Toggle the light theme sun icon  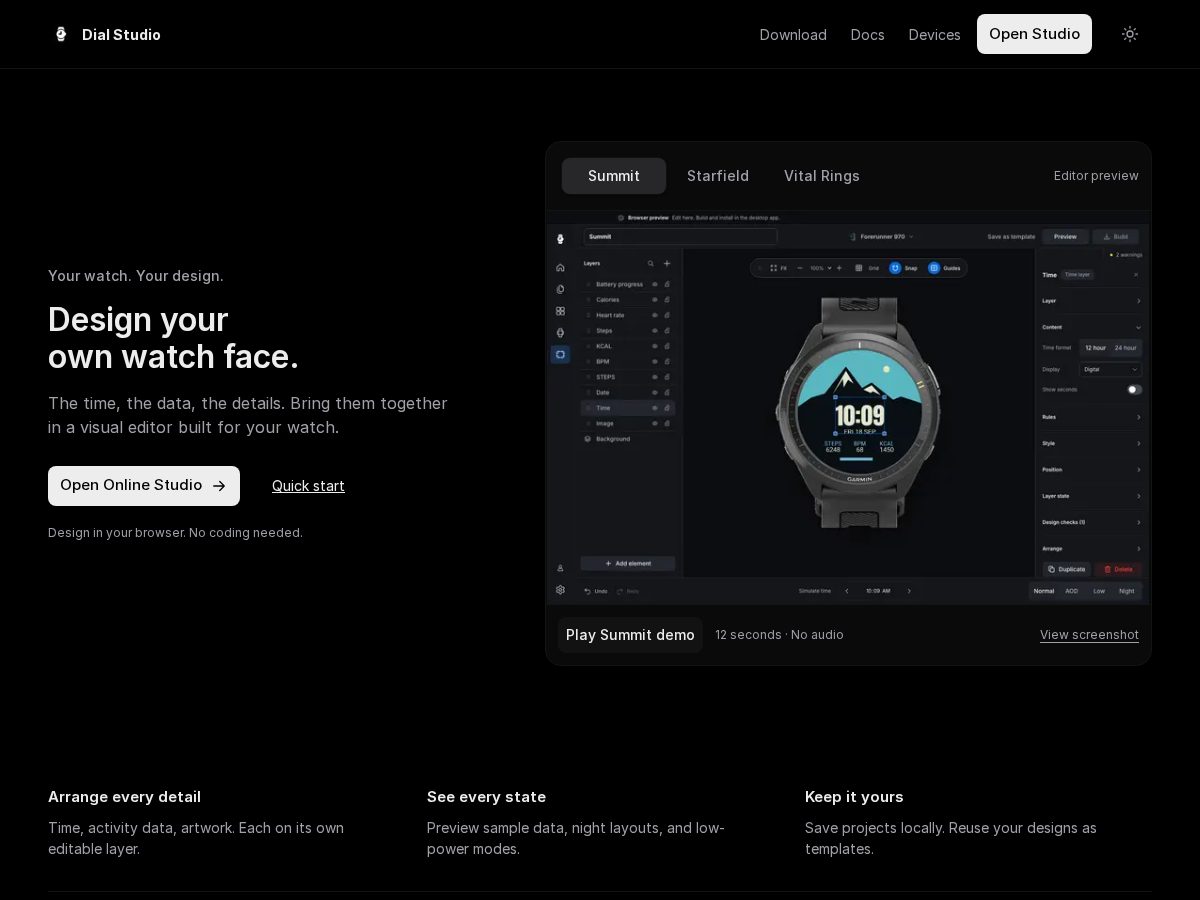pyautogui.click(x=1130, y=34)
